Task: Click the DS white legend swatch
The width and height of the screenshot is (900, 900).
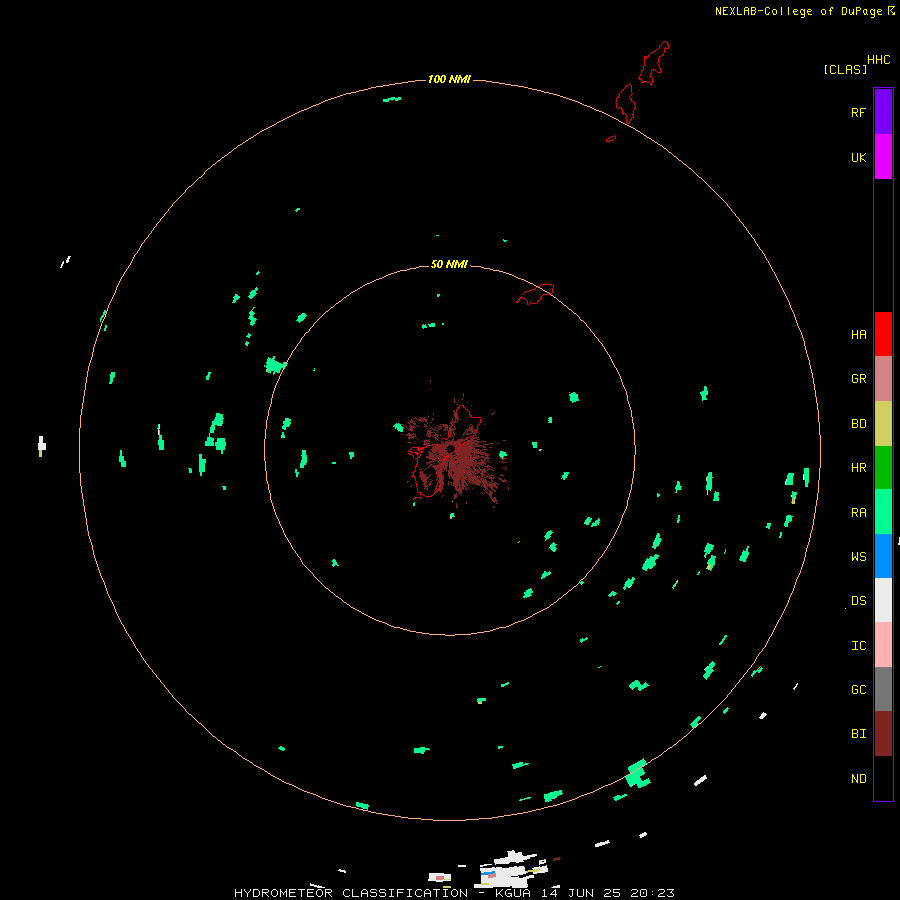Action: click(883, 600)
